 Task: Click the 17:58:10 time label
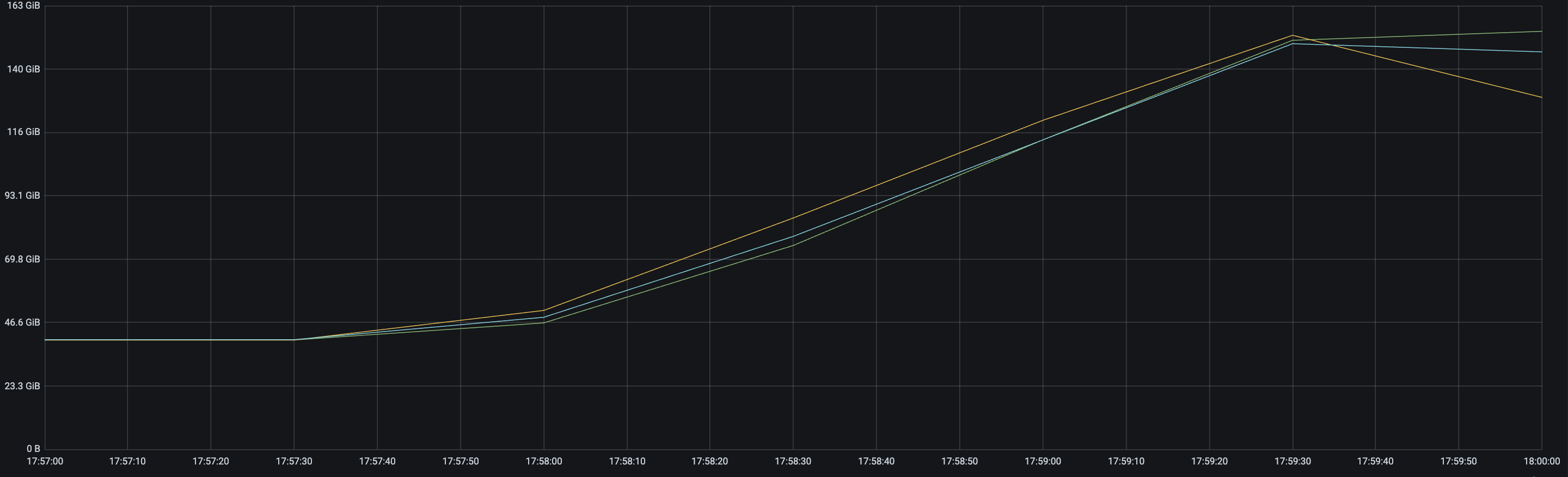627,461
